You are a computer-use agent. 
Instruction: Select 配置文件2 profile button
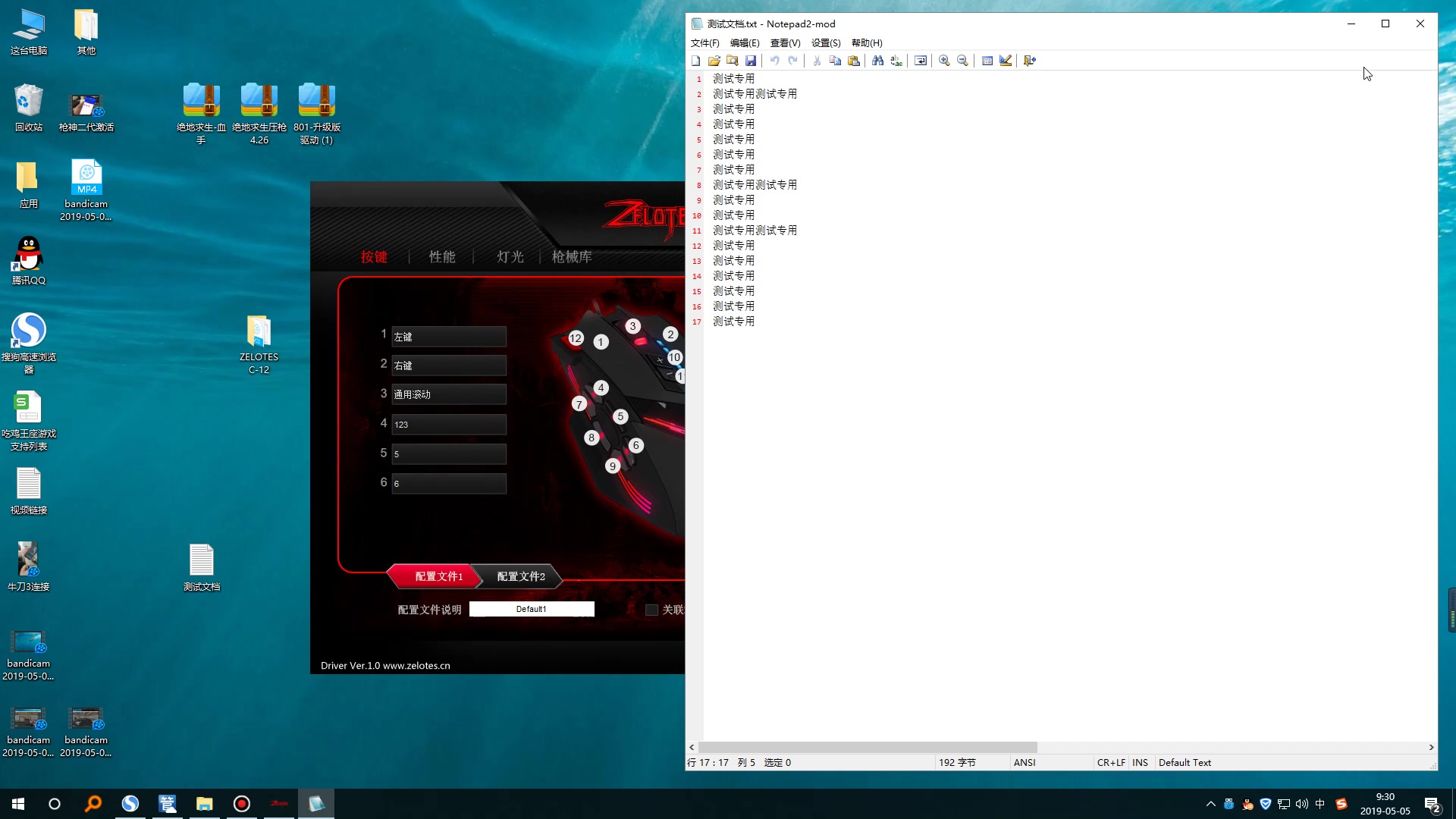521,577
